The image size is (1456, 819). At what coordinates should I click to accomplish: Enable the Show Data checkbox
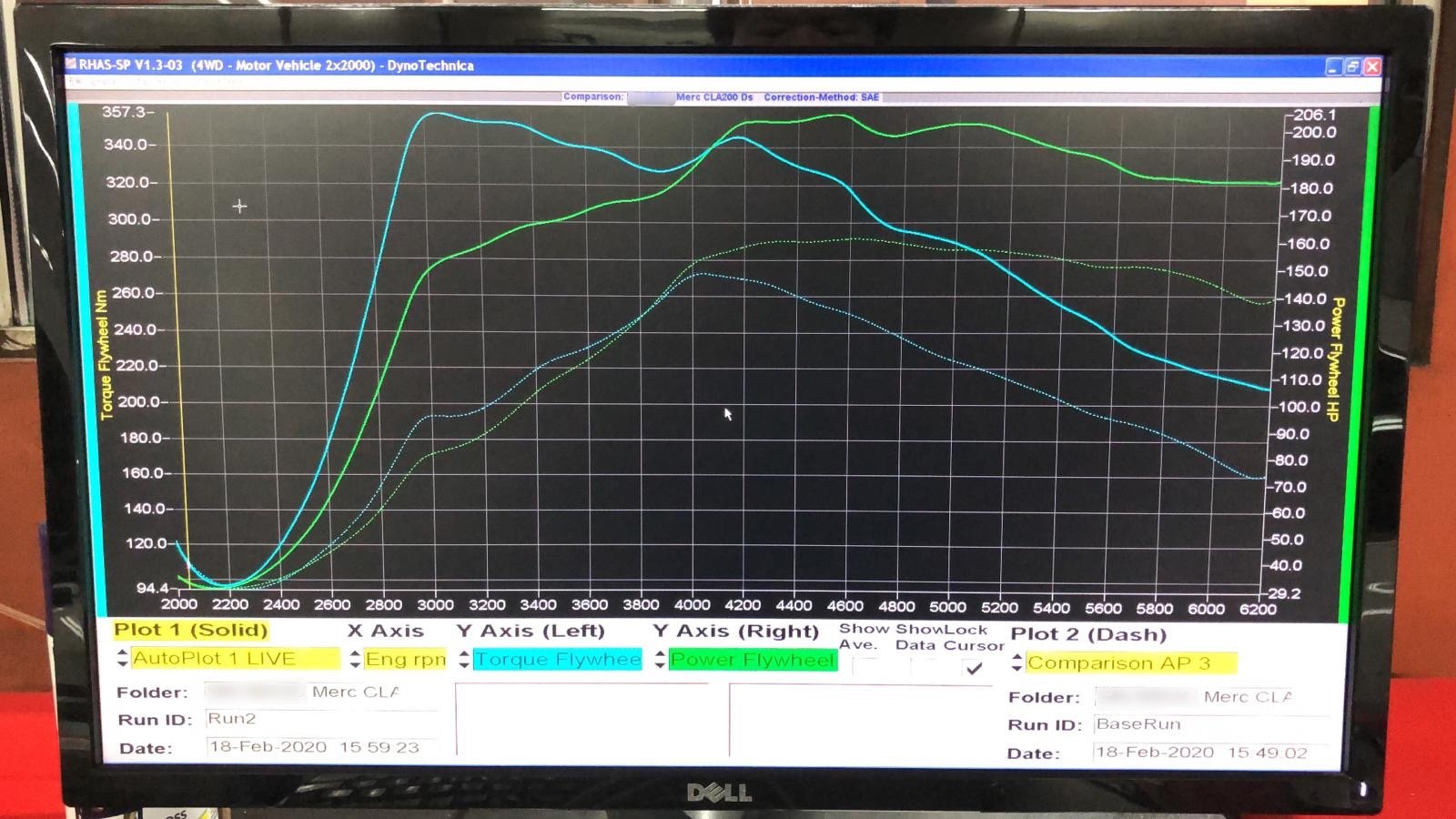coord(923,667)
